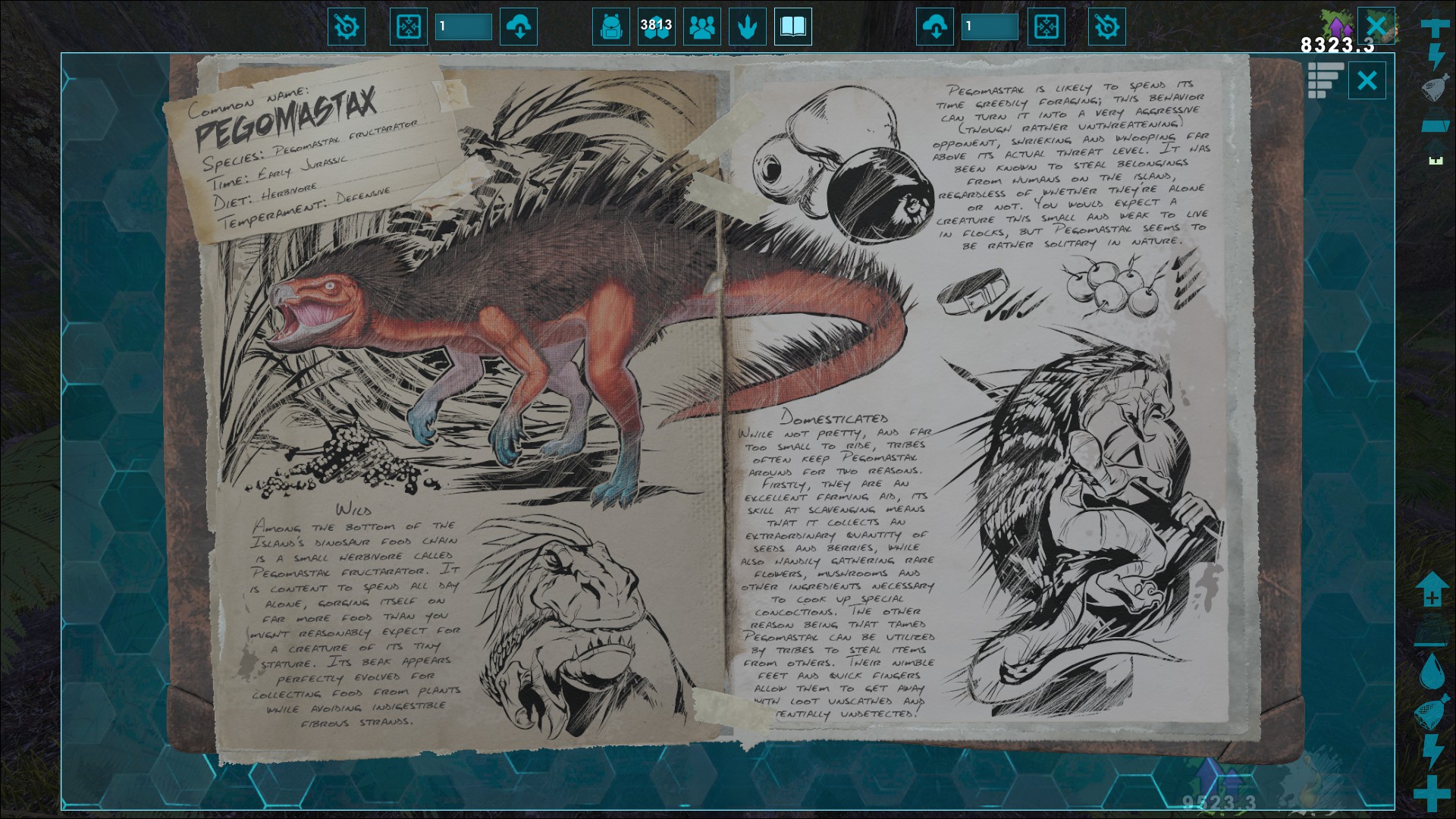
Task: Click the left quantity input field
Action: pyautogui.click(x=463, y=27)
